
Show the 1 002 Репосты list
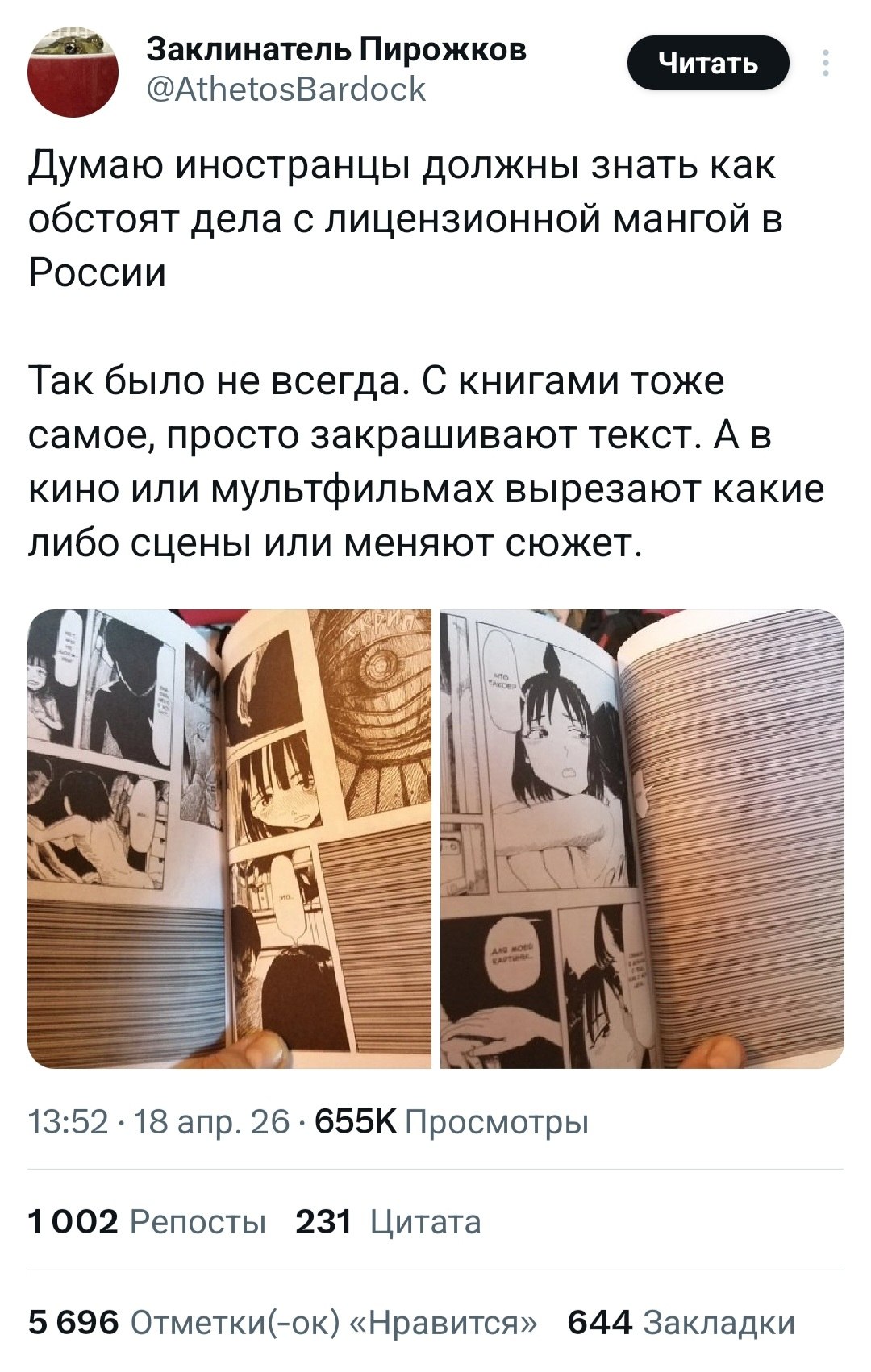coord(147,1222)
